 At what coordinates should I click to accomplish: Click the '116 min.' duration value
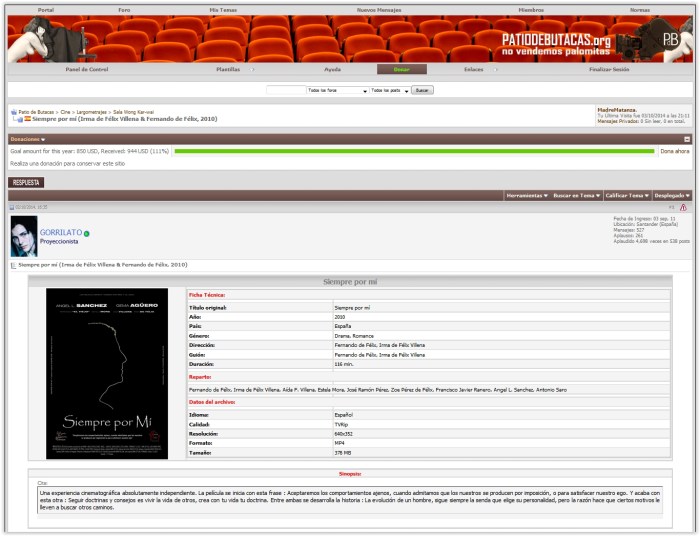tap(344, 365)
